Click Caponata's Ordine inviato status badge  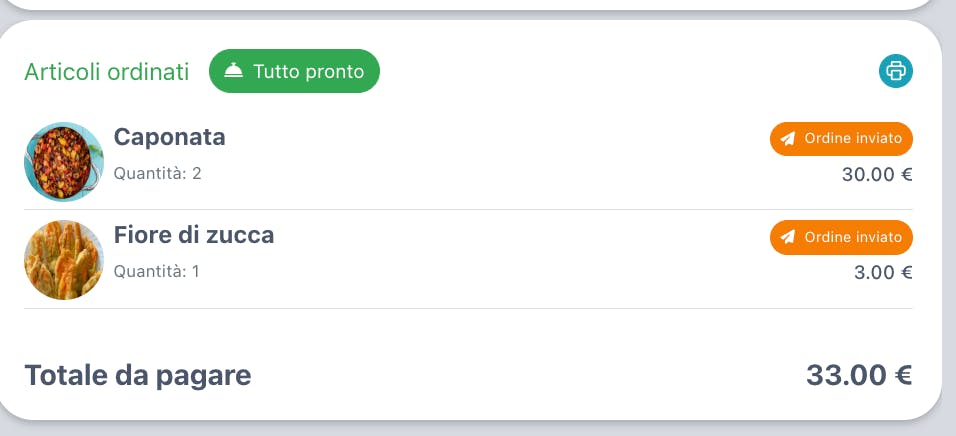pyautogui.click(x=841, y=139)
